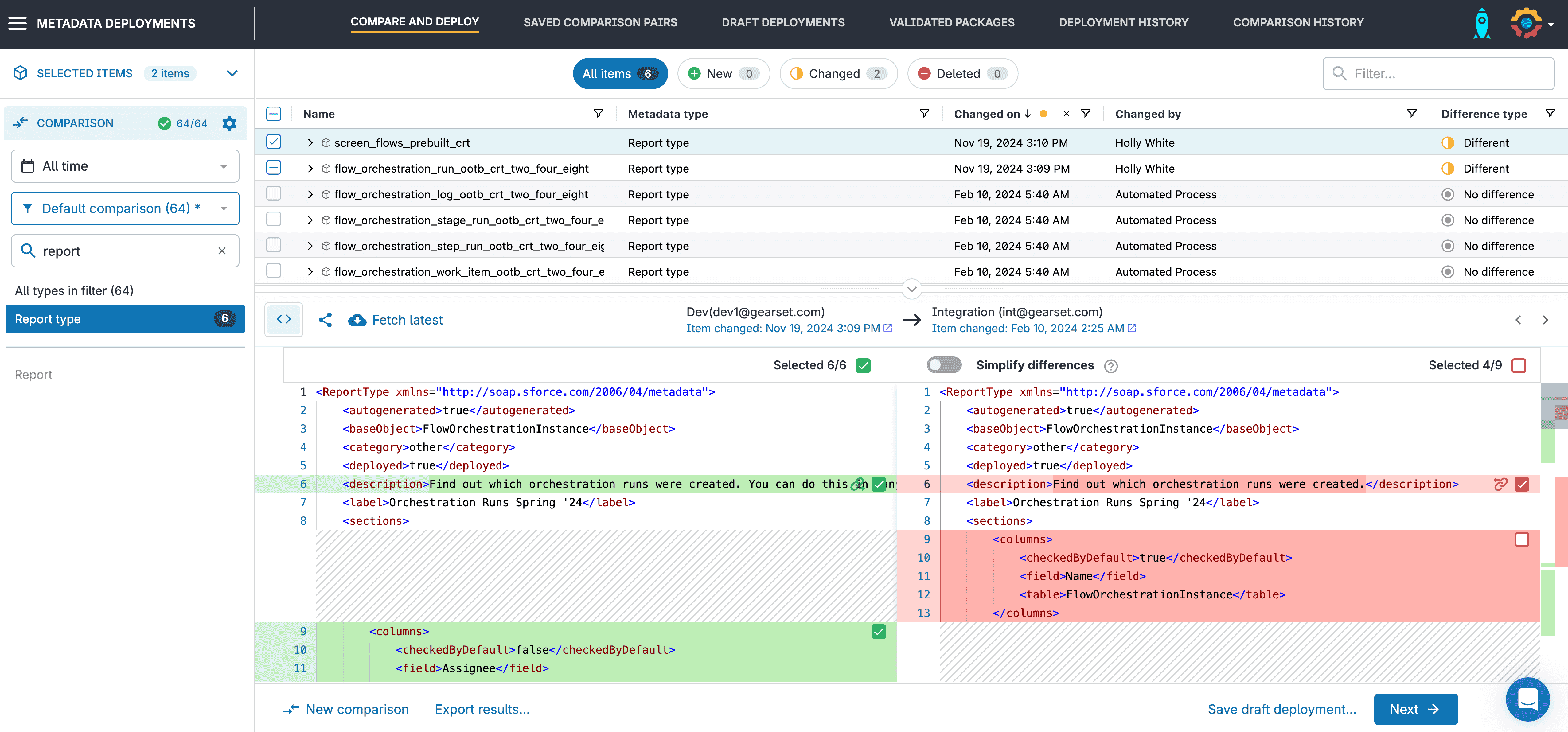
Task: Go to next difference arrow
Action: pyautogui.click(x=1545, y=320)
